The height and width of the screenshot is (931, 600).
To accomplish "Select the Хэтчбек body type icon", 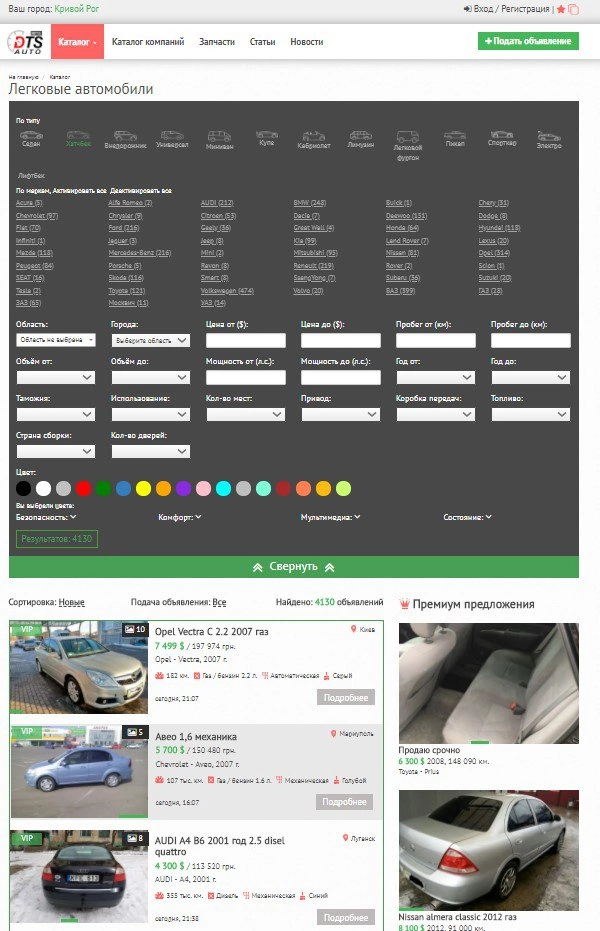I will (78, 135).
